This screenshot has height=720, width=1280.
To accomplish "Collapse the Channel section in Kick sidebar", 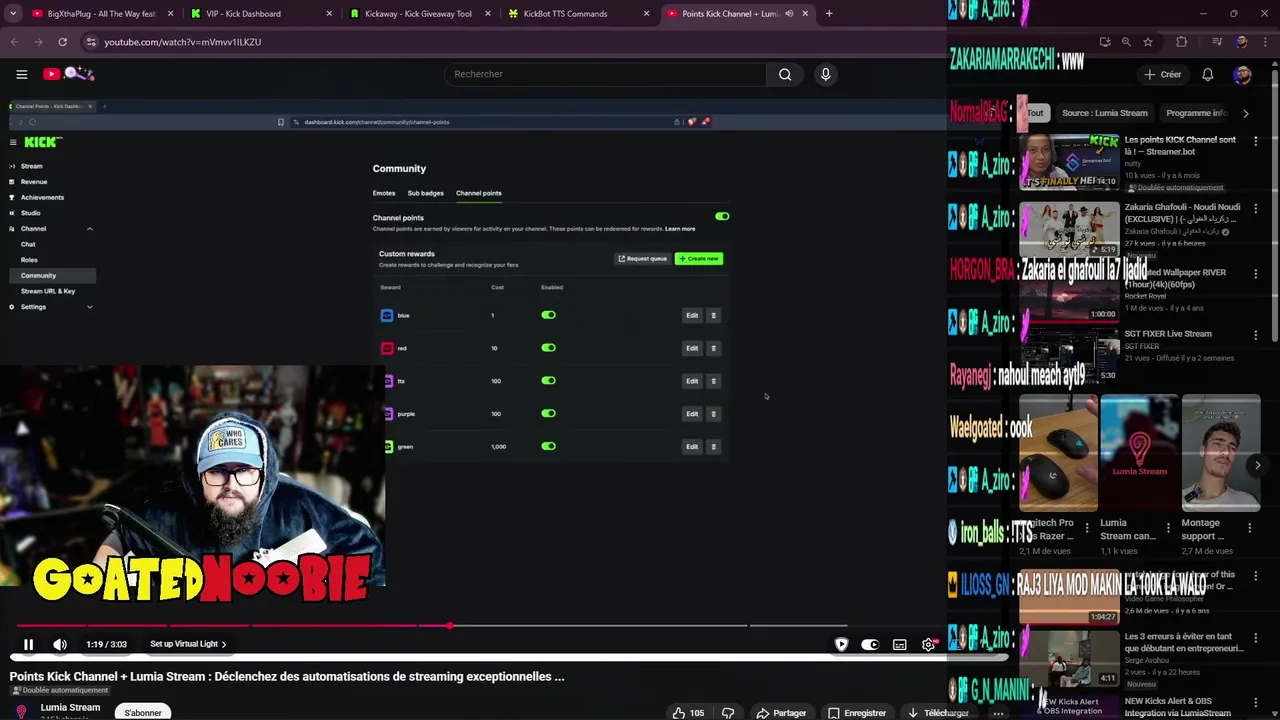I will pyautogui.click(x=89, y=229).
